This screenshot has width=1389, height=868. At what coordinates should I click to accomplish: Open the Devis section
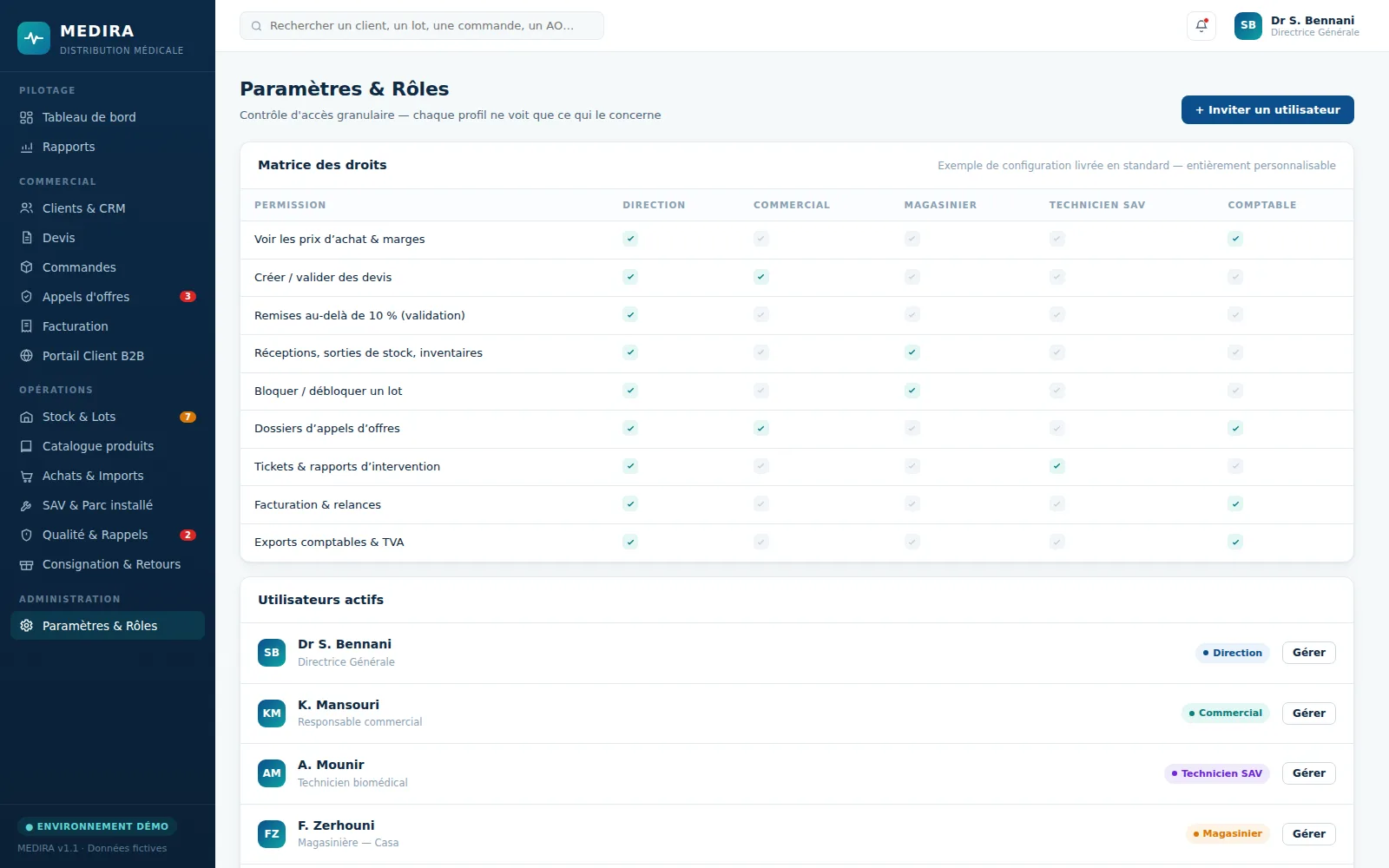pyautogui.click(x=108, y=238)
